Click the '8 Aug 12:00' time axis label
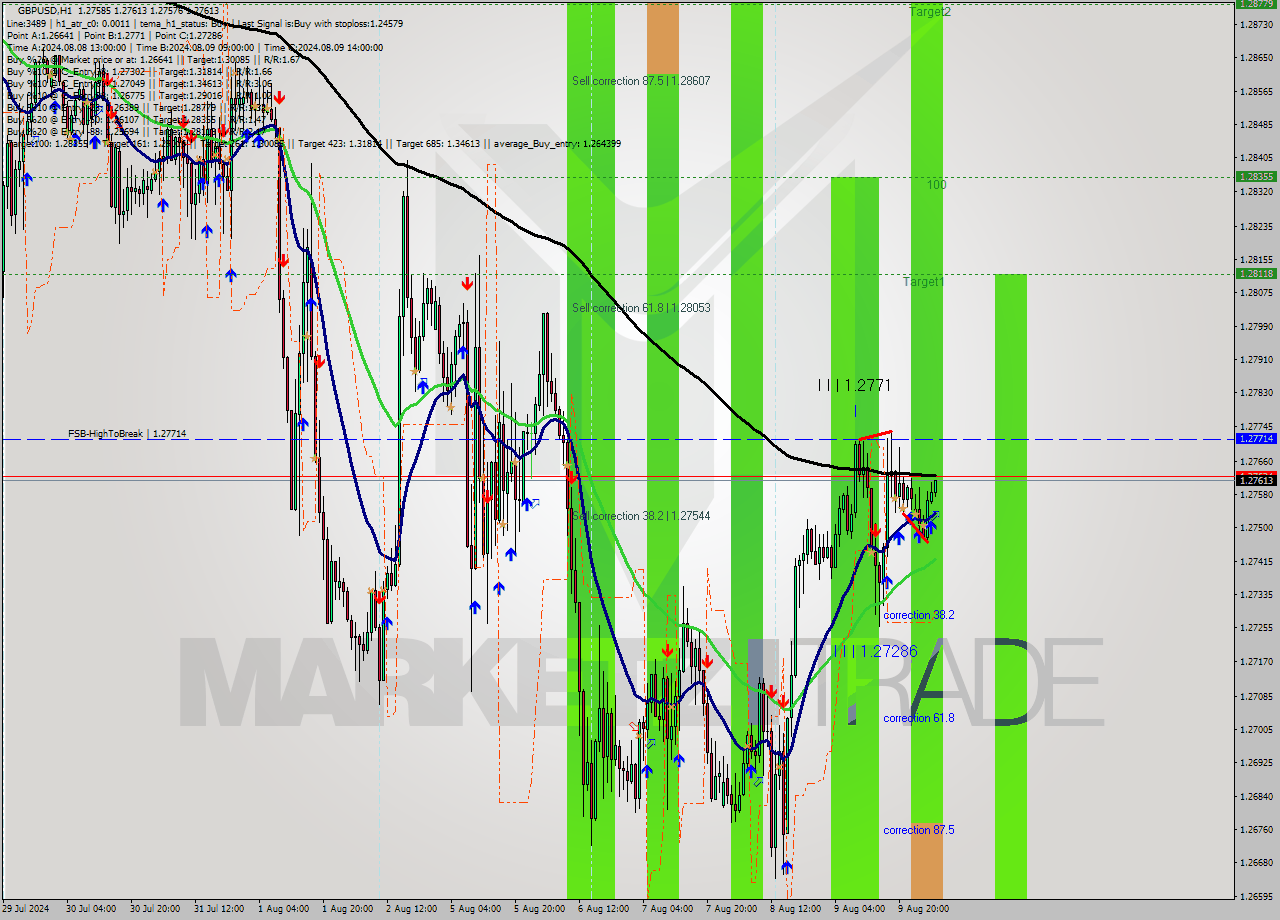This screenshot has height=920, width=1280. [795, 909]
